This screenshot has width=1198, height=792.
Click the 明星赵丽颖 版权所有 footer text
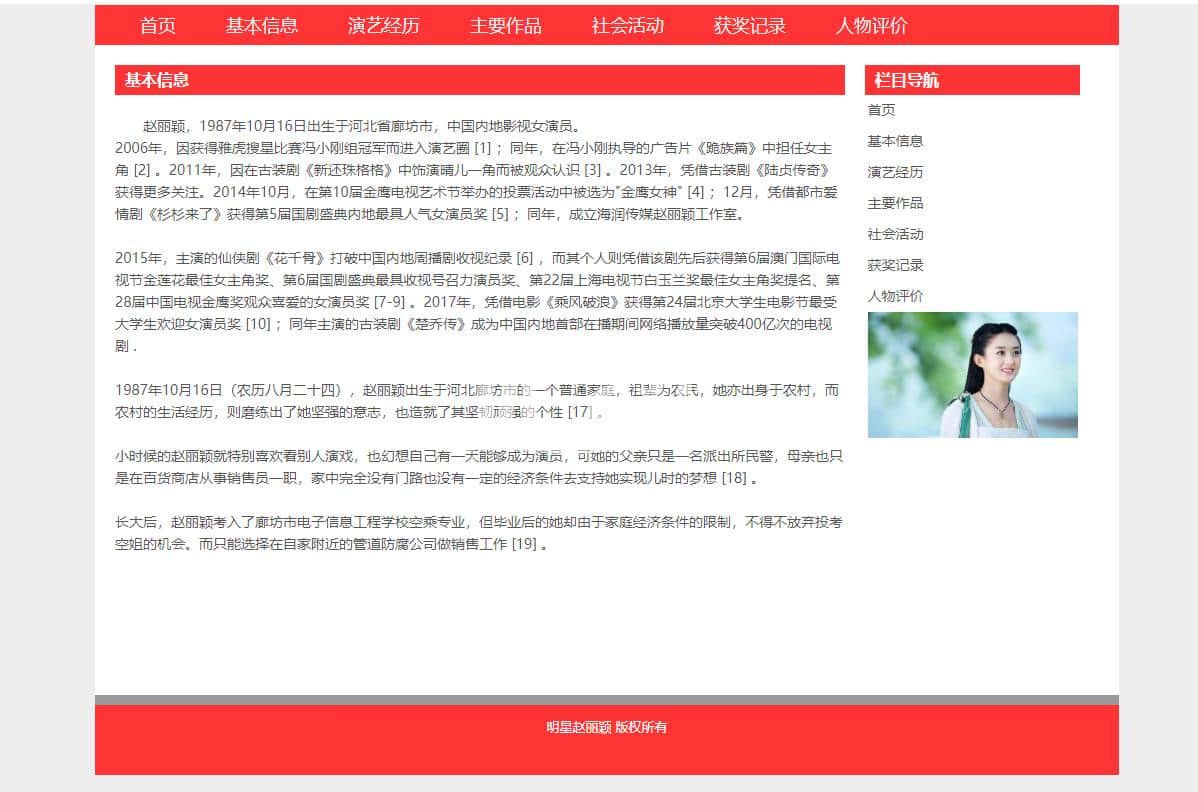(606, 727)
